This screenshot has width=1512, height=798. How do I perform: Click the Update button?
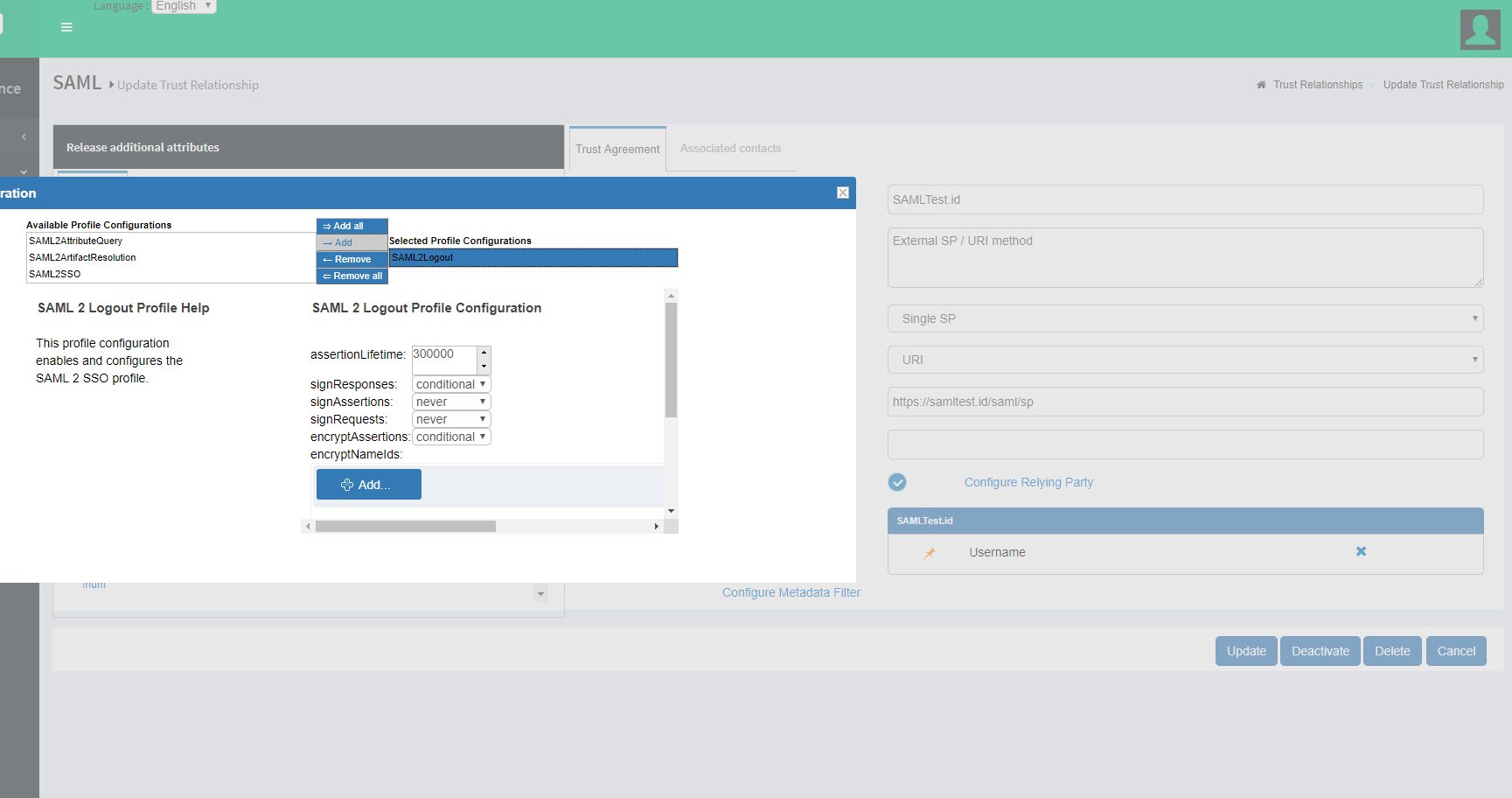click(1245, 651)
